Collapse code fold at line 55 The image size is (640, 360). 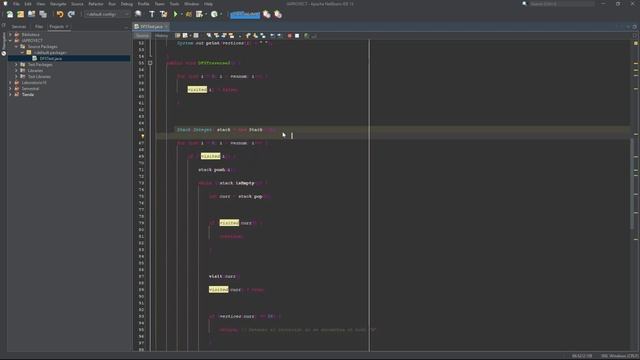(x=150, y=63)
